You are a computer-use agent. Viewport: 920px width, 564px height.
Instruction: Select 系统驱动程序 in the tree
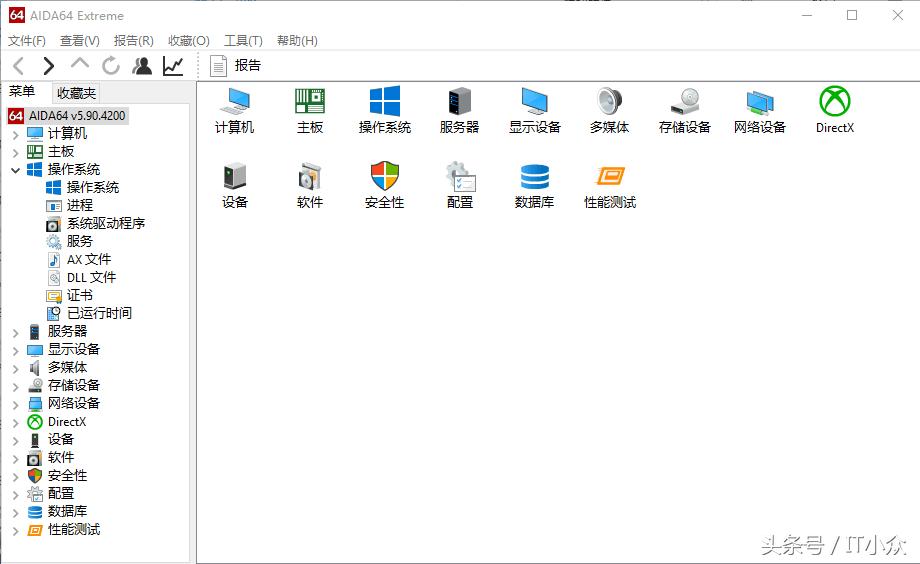pyautogui.click(x=105, y=223)
